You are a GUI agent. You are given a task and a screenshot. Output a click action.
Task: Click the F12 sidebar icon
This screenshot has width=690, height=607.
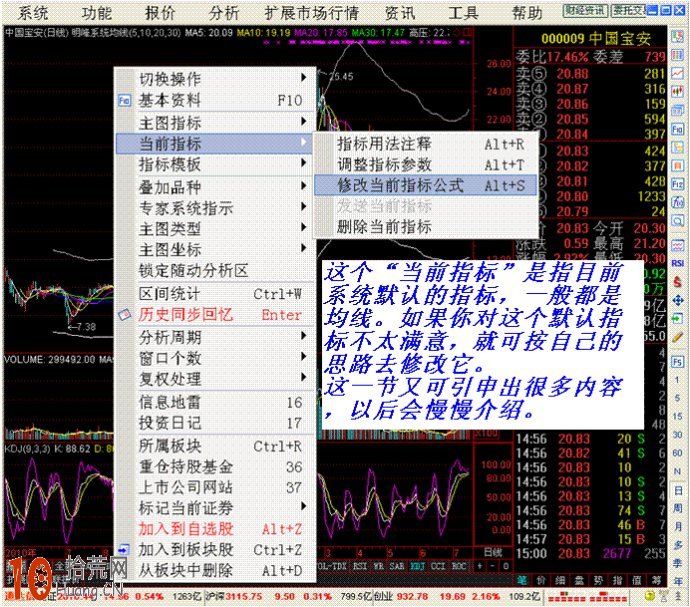pyautogui.click(x=677, y=184)
